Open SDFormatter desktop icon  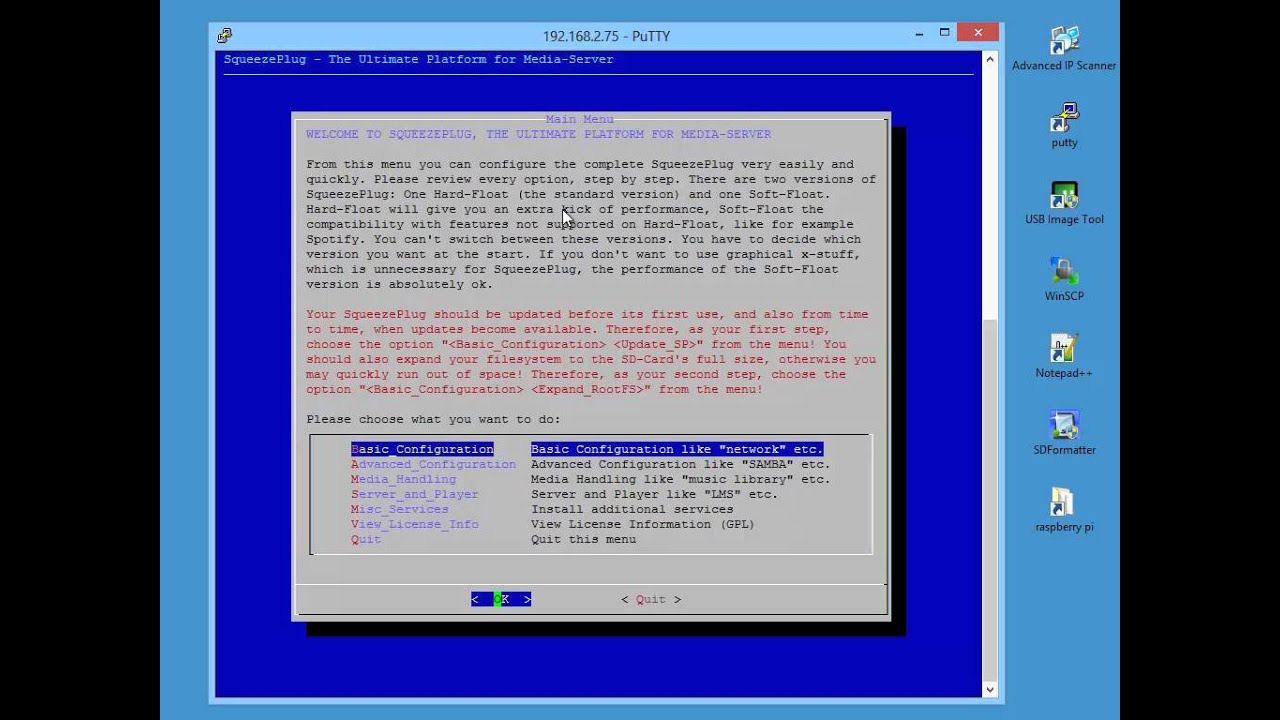[x=1064, y=433]
